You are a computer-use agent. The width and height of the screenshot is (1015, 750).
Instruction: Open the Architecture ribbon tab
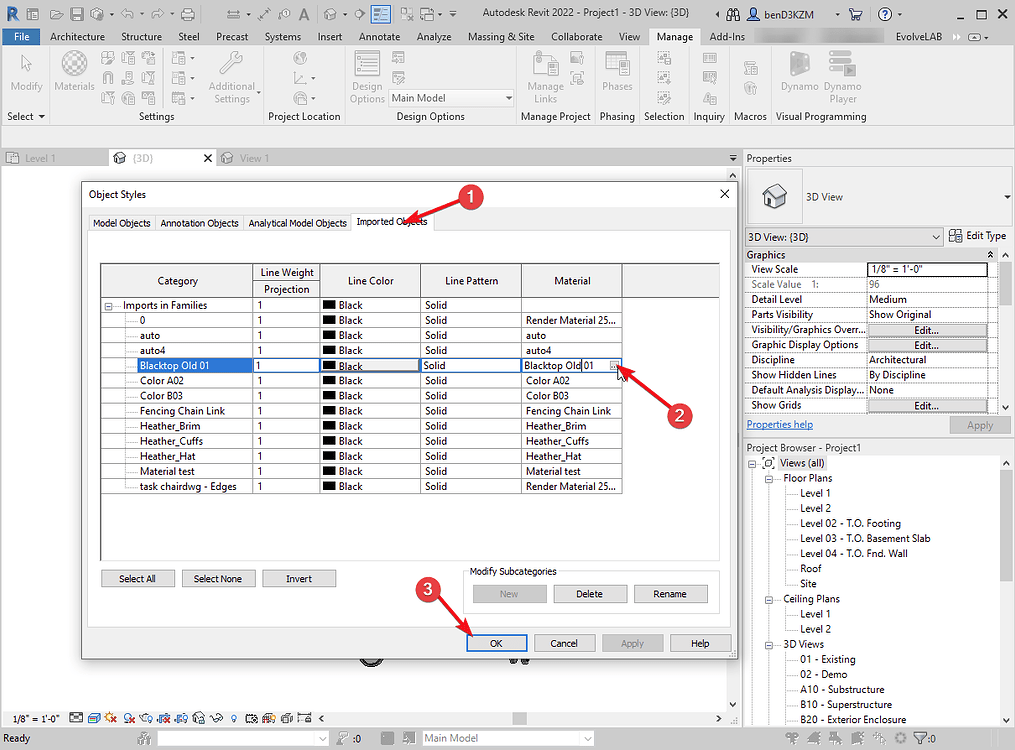[77, 36]
